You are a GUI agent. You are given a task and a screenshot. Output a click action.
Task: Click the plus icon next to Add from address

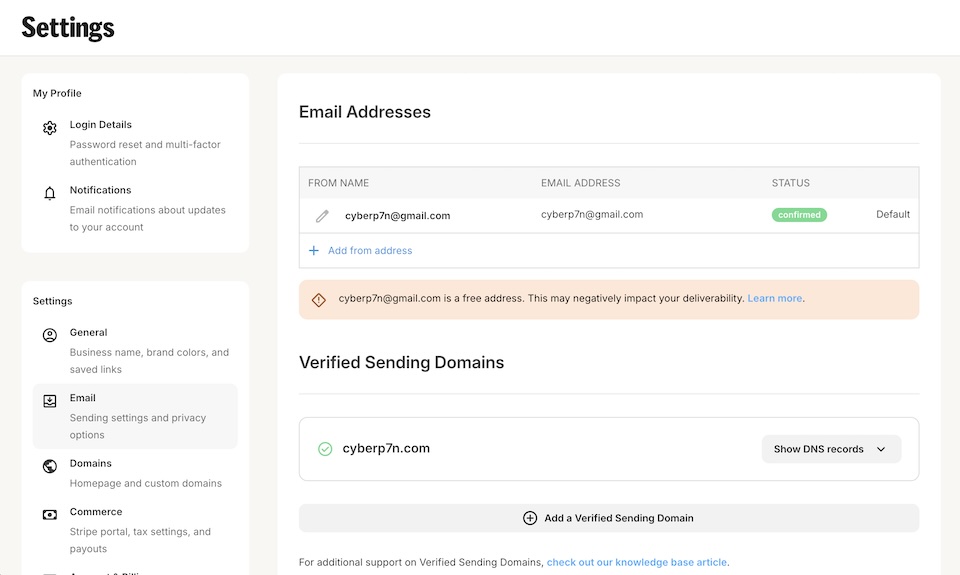[x=314, y=251]
